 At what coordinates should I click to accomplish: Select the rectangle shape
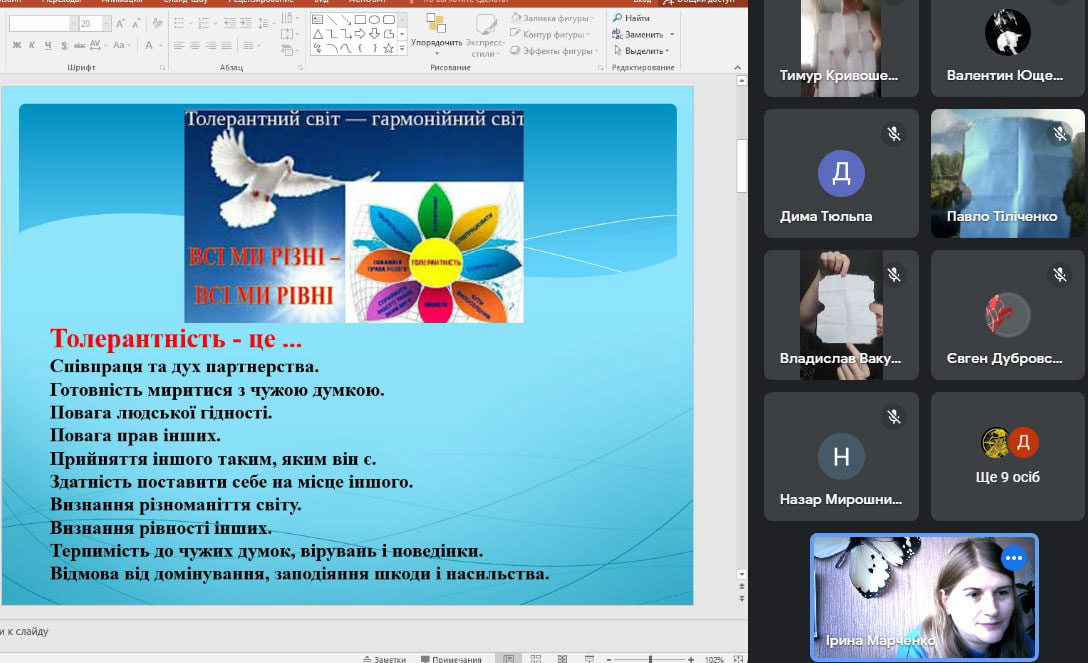pyautogui.click(x=360, y=19)
